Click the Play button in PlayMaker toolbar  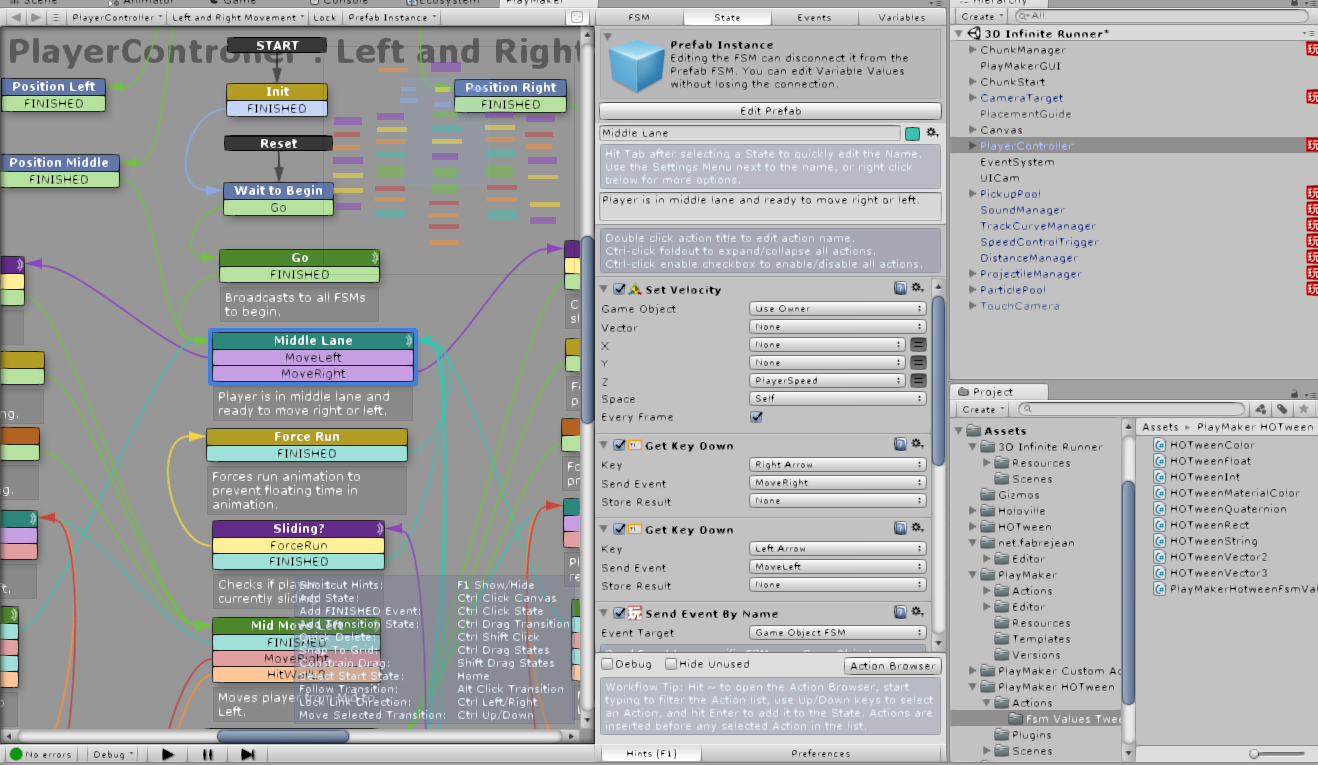[x=168, y=754]
